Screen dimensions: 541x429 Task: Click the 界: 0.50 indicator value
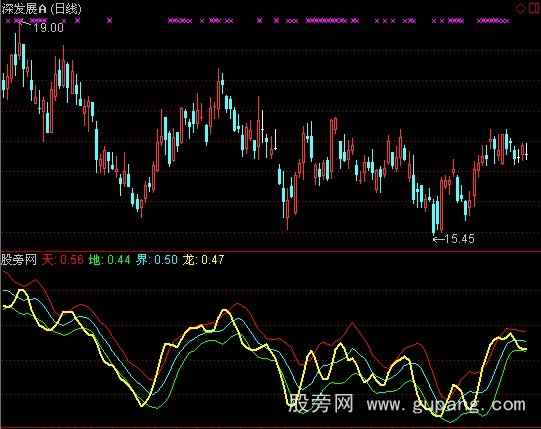(x=157, y=260)
